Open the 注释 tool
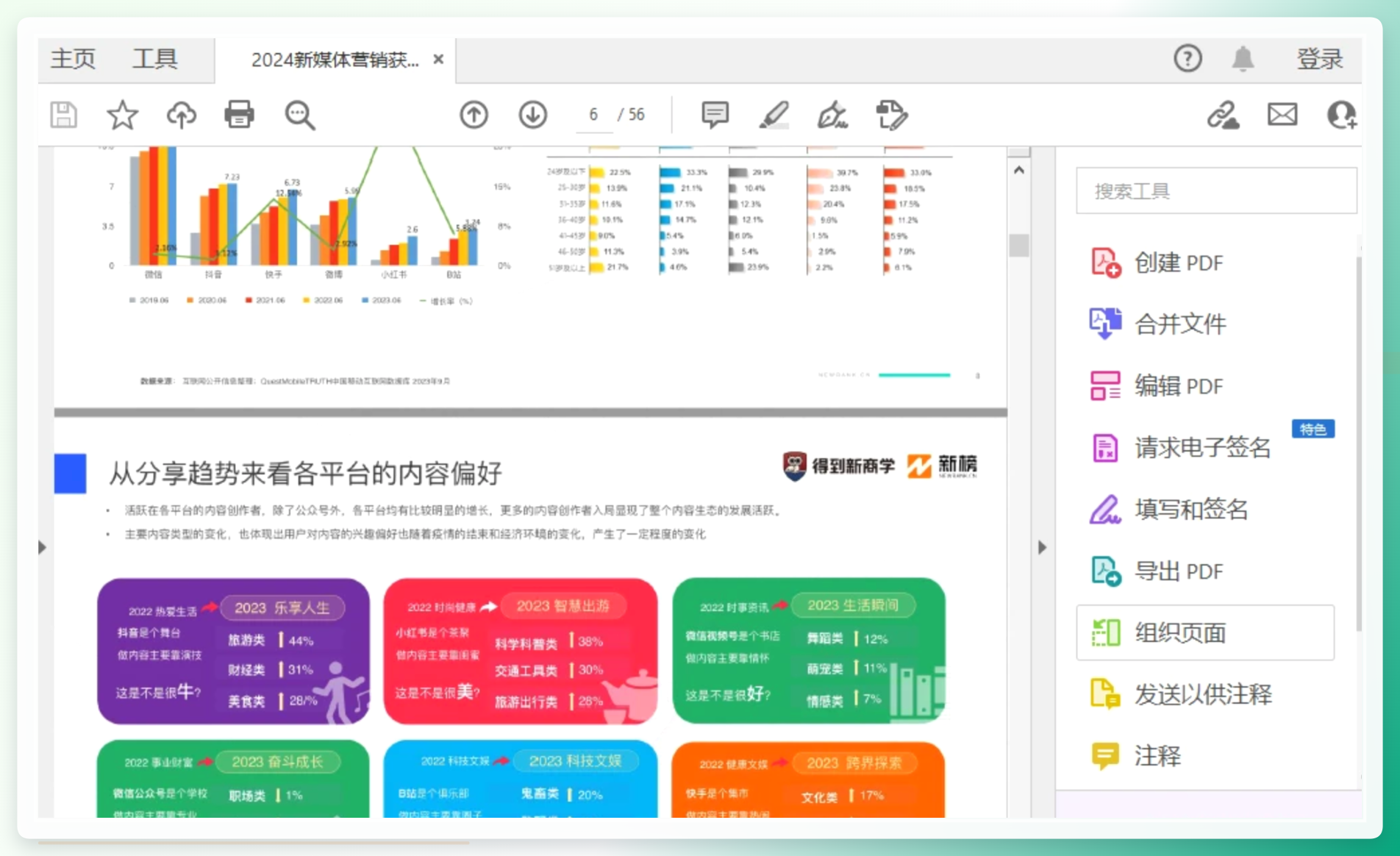This screenshot has width=1400, height=856. pos(1136,755)
